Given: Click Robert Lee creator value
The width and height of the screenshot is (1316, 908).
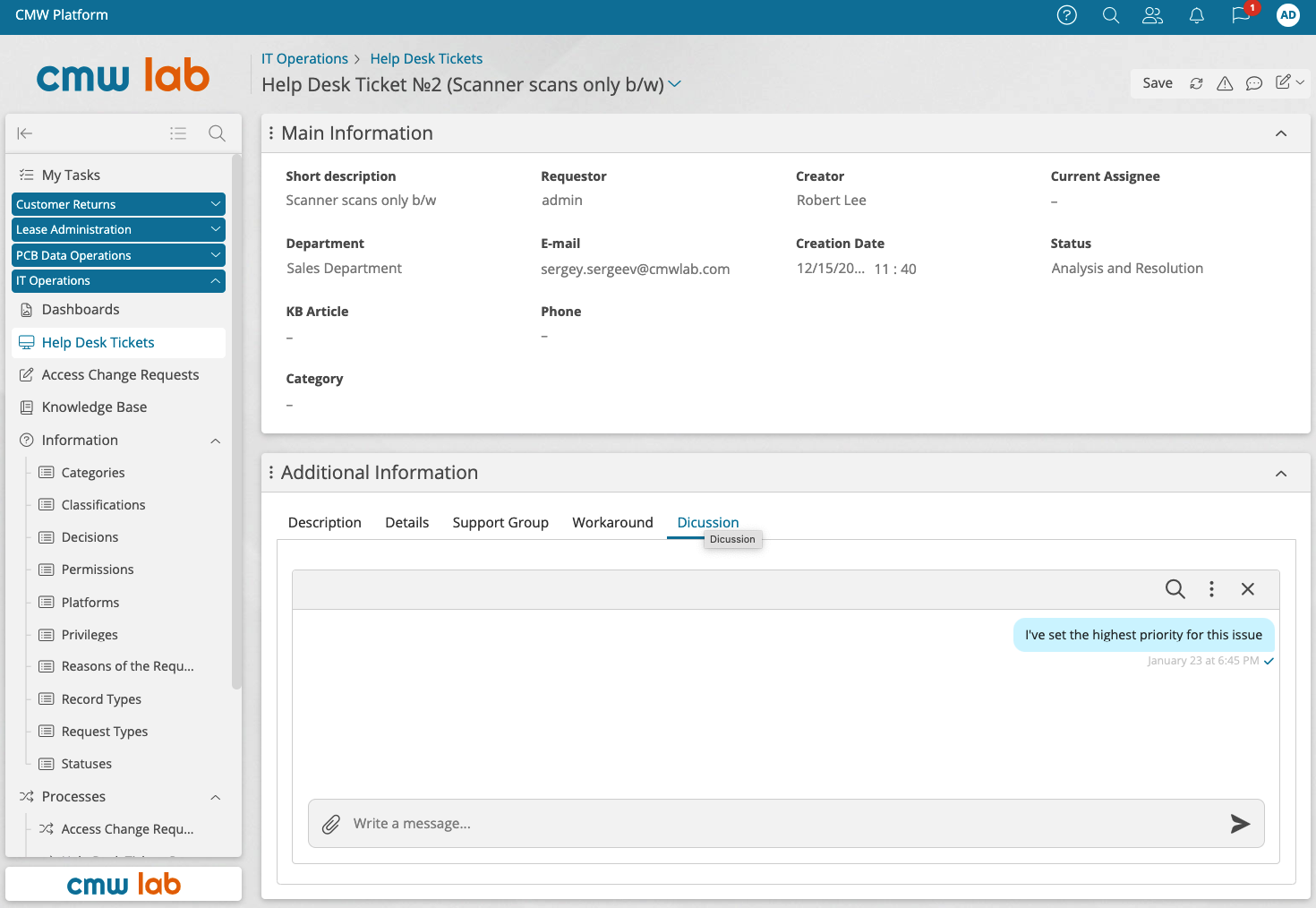Looking at the screenshot, I should tap(831, 201).
